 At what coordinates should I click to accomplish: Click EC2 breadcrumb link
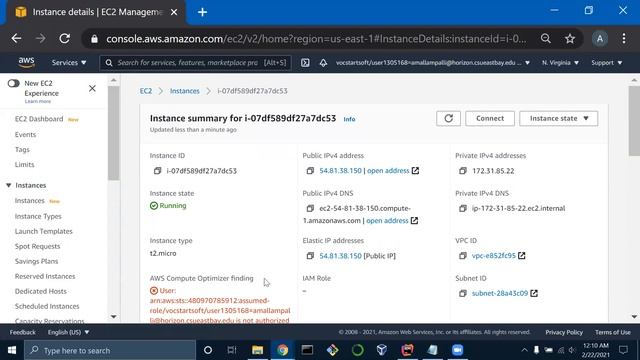[146, 91]
